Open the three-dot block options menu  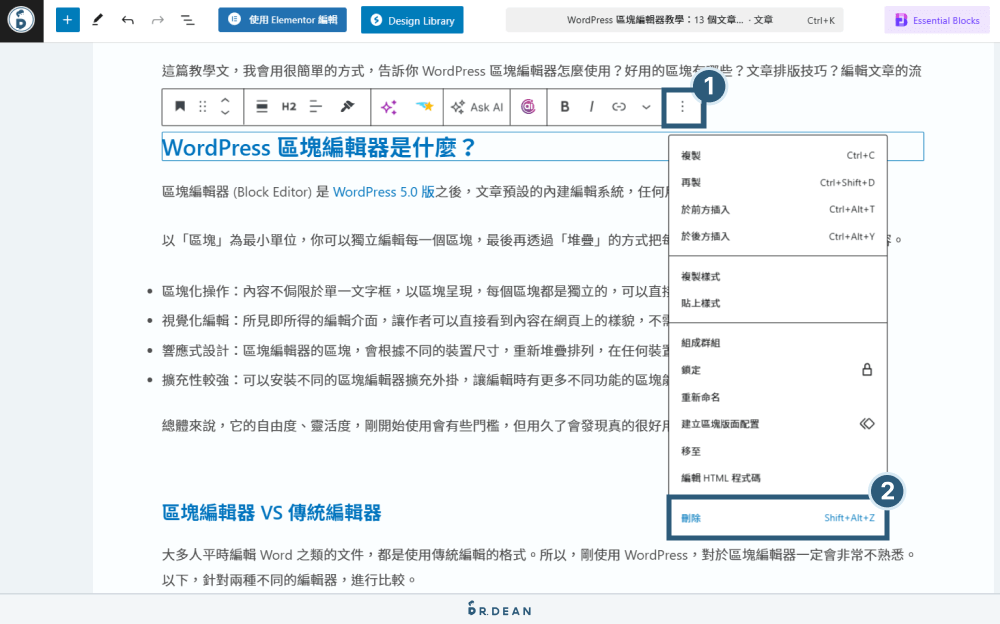[681, 107]
